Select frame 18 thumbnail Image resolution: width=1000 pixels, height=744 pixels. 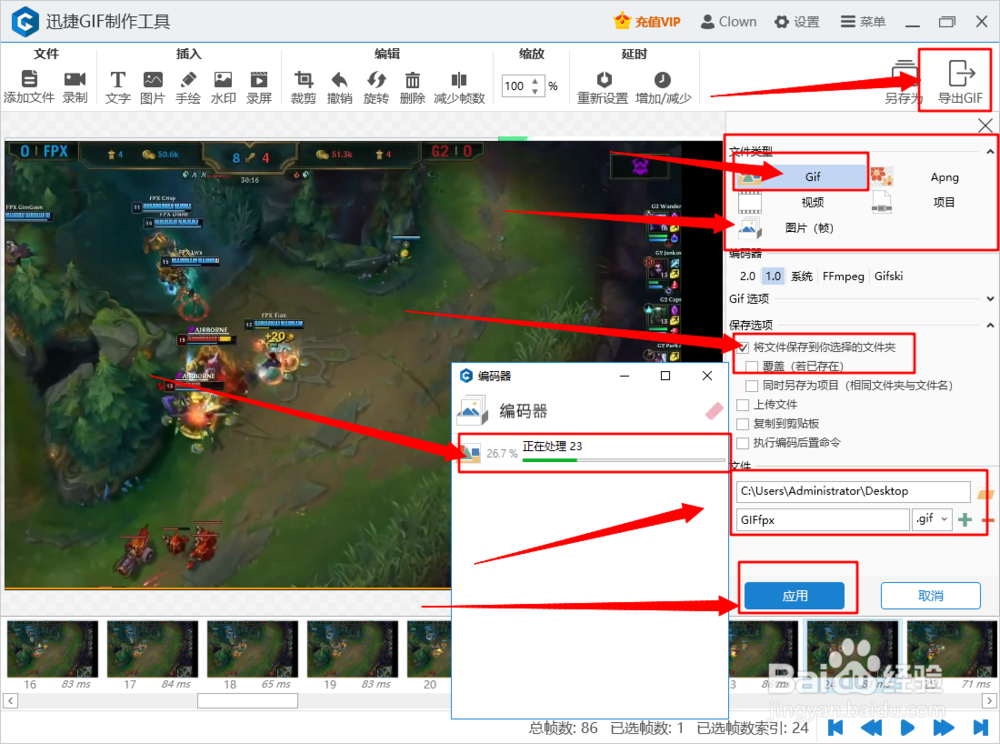253,649
